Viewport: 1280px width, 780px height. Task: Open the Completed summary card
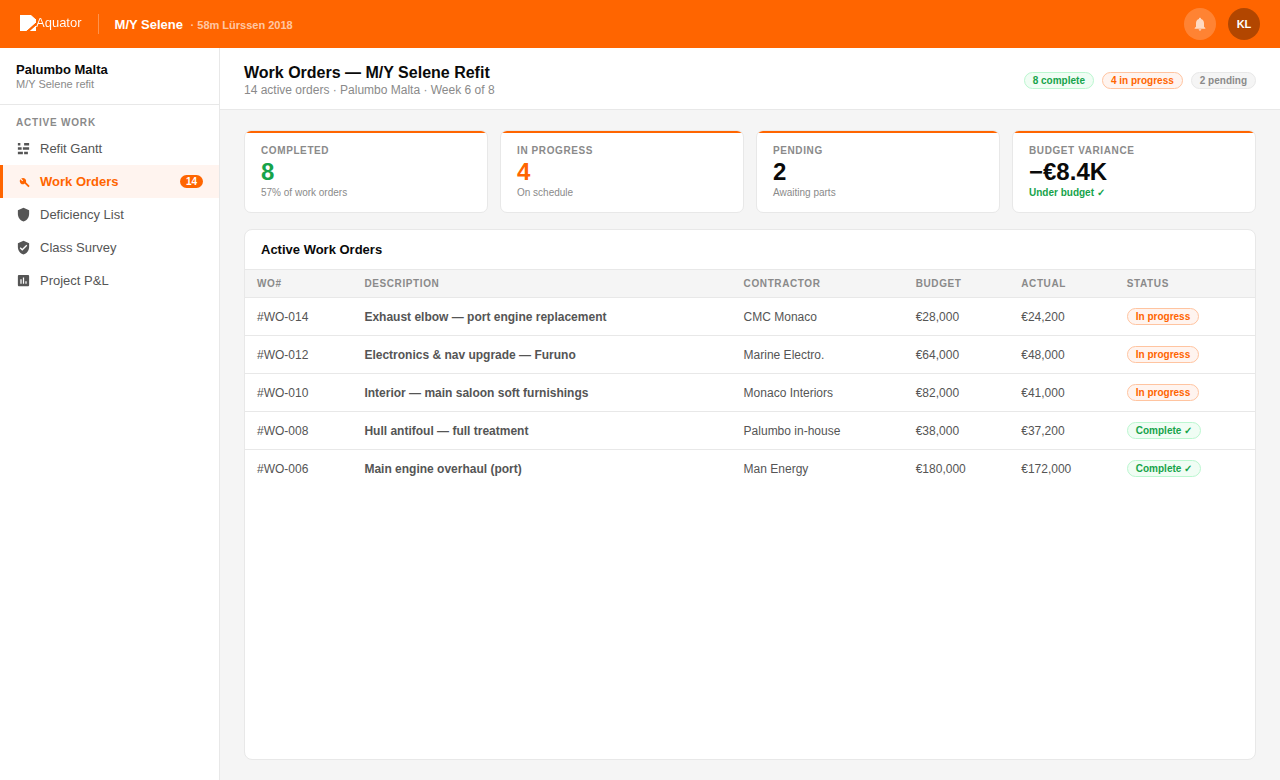tap(366, 172)
